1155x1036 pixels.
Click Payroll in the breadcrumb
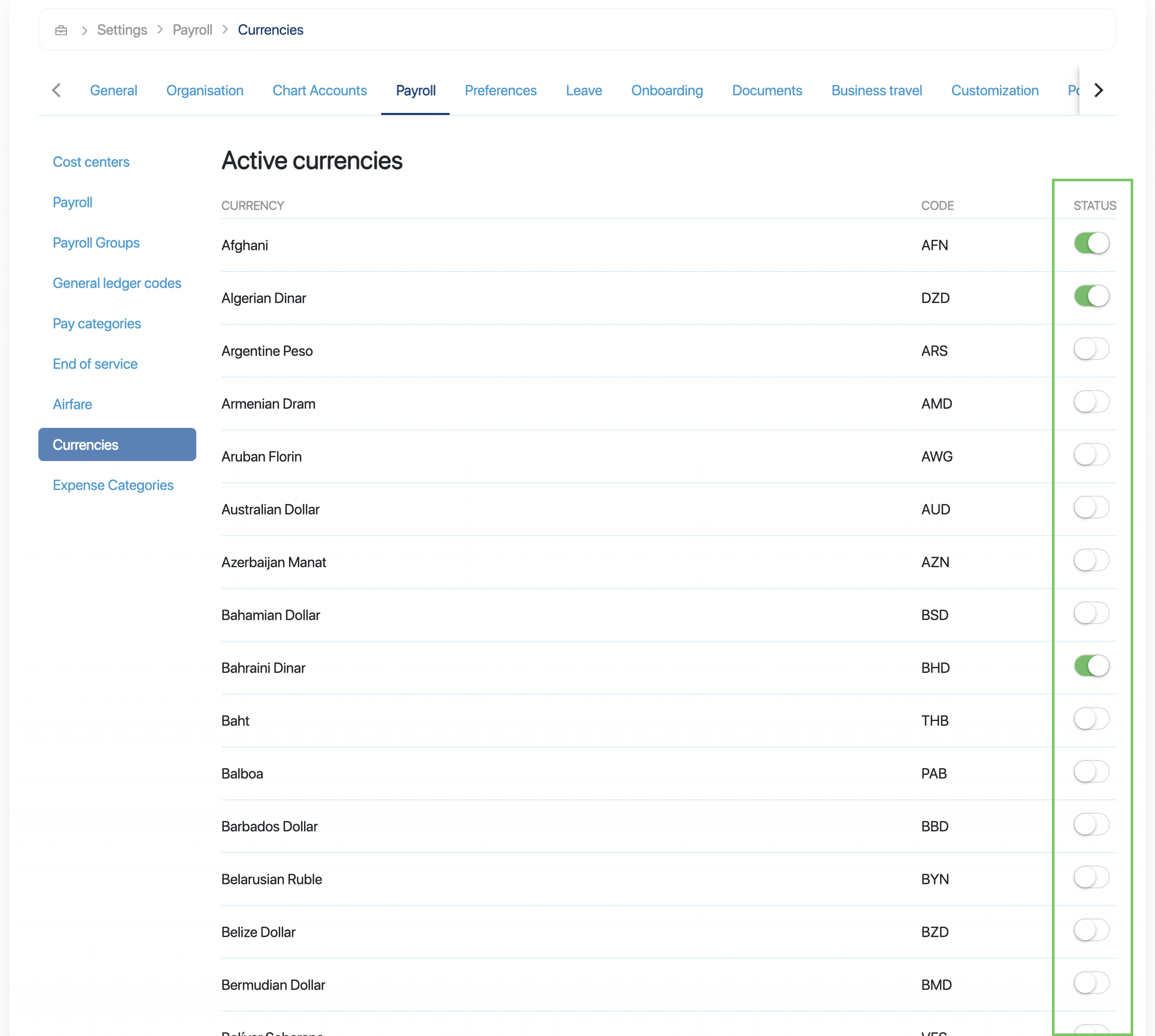192,30
